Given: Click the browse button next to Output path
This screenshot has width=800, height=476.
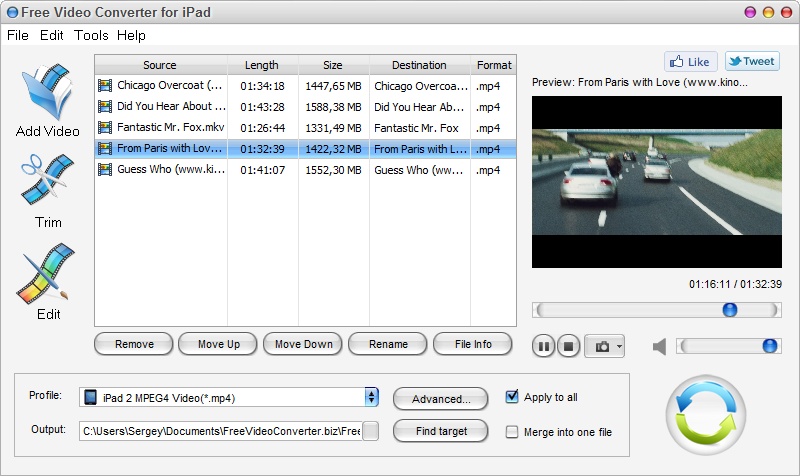Looking at the screenshot, I should 371,431.
